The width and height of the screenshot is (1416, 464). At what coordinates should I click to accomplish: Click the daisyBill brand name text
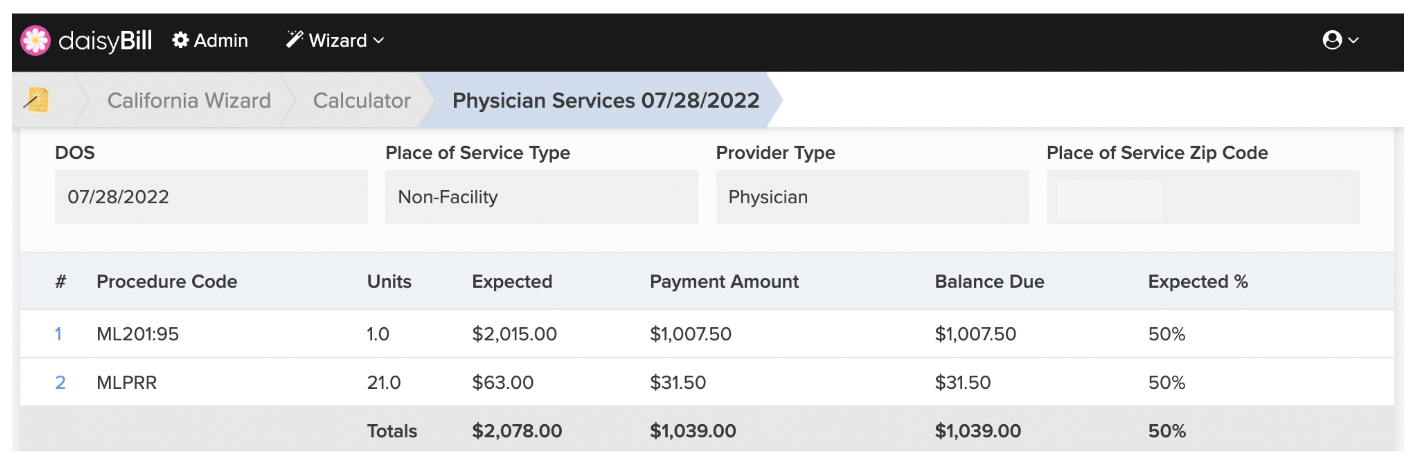tap(105, 41)
